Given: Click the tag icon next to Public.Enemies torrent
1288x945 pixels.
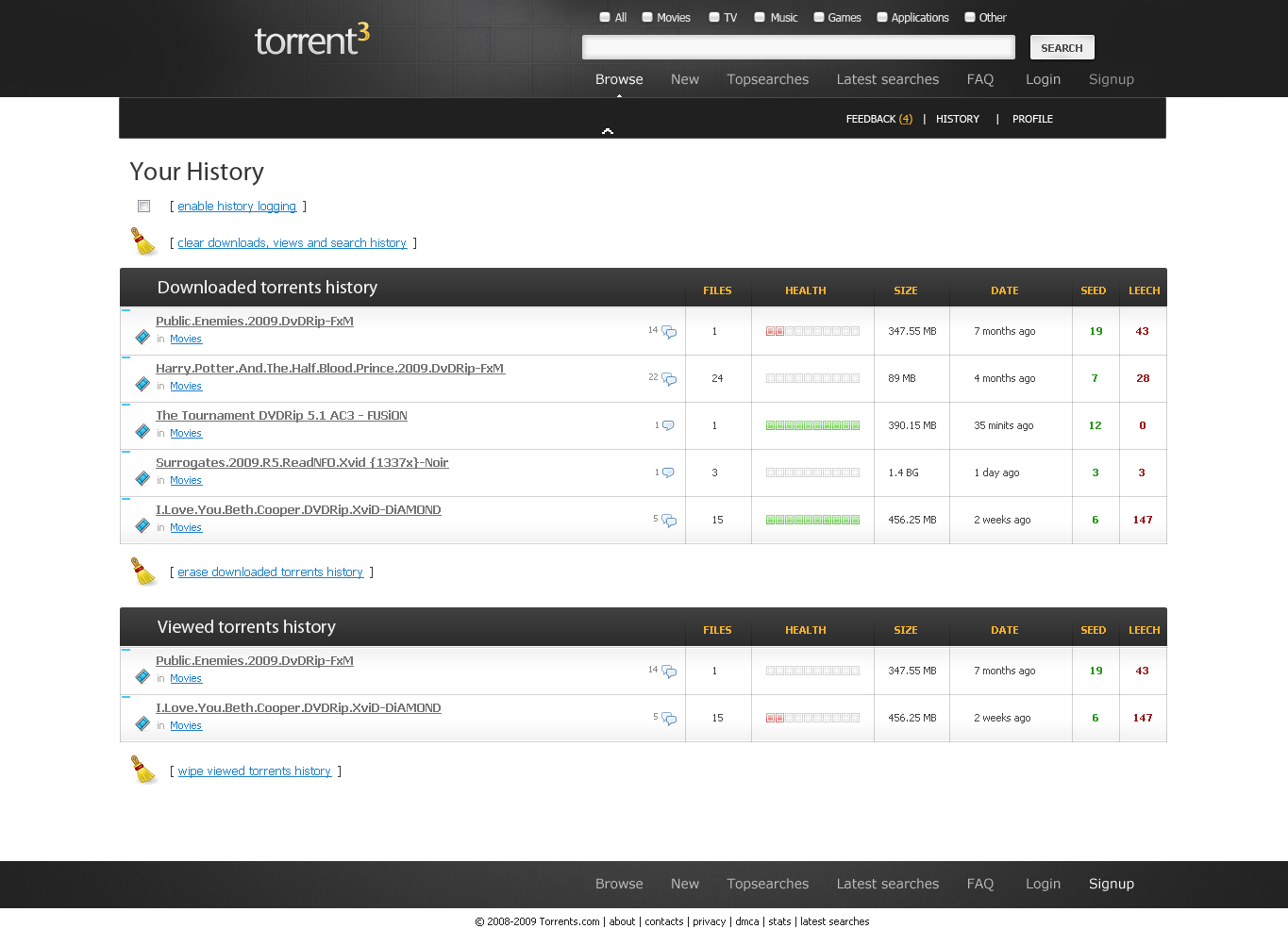Looking at the screenshot, I should click(142, 336).
